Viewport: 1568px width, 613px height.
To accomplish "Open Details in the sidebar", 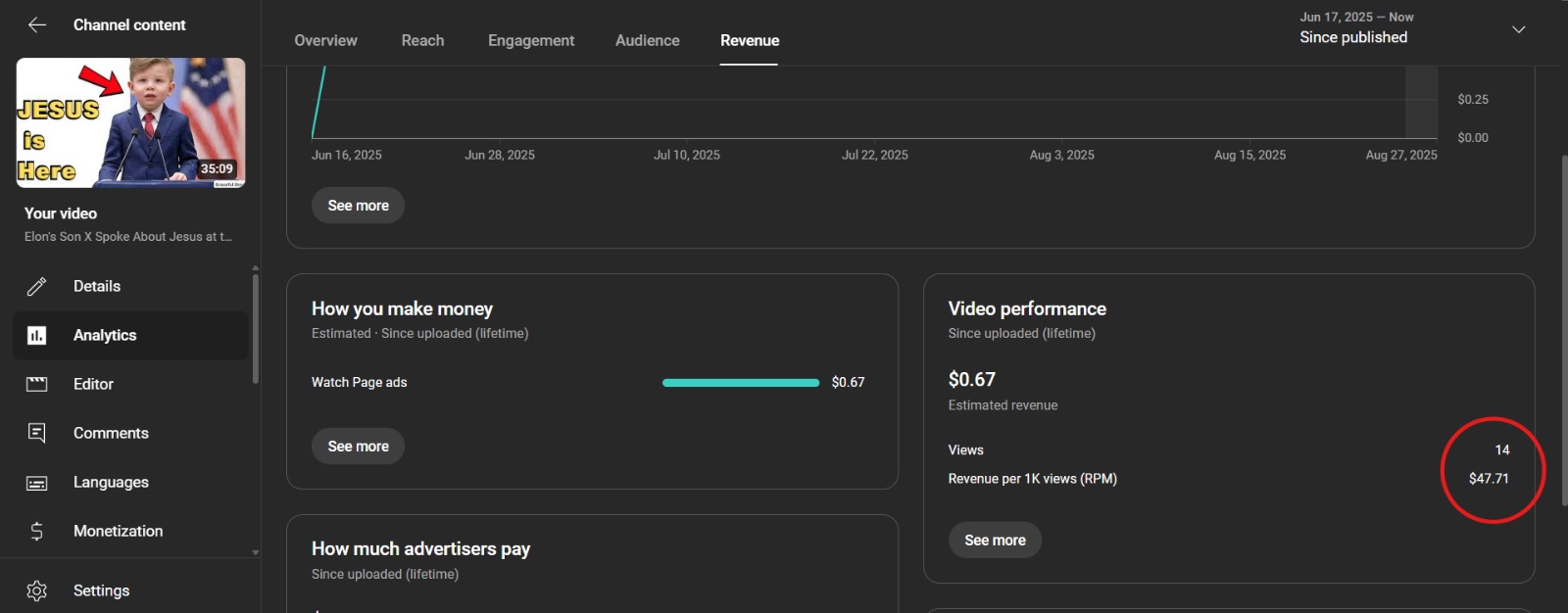I will (131, 286).
